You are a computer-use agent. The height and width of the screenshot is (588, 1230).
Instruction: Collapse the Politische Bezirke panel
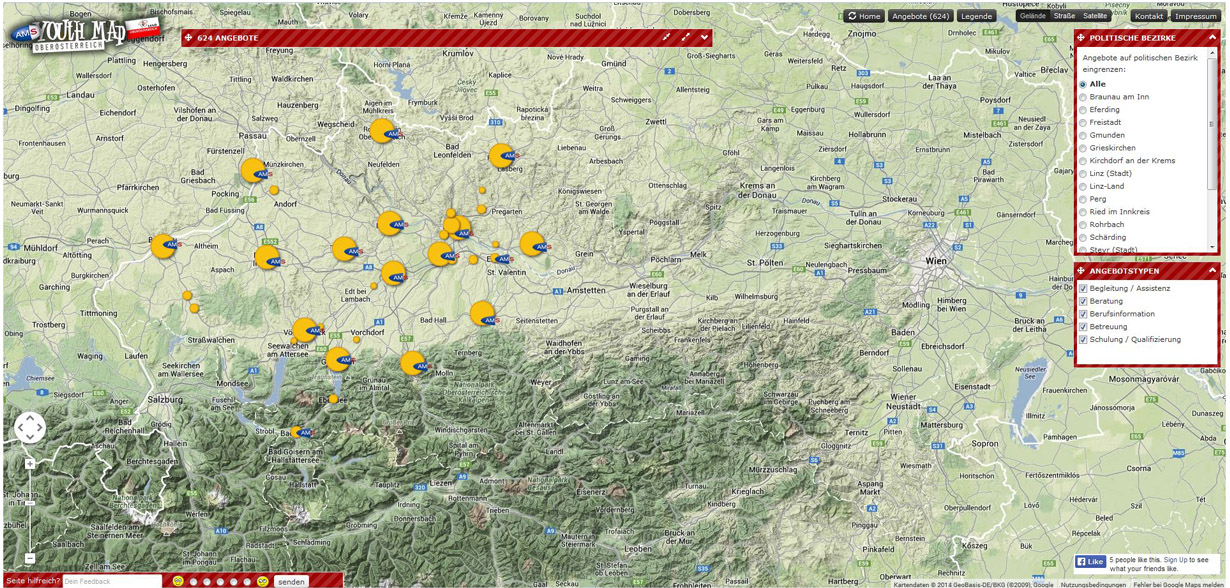pyautogui.click(x=1212, y=38)
